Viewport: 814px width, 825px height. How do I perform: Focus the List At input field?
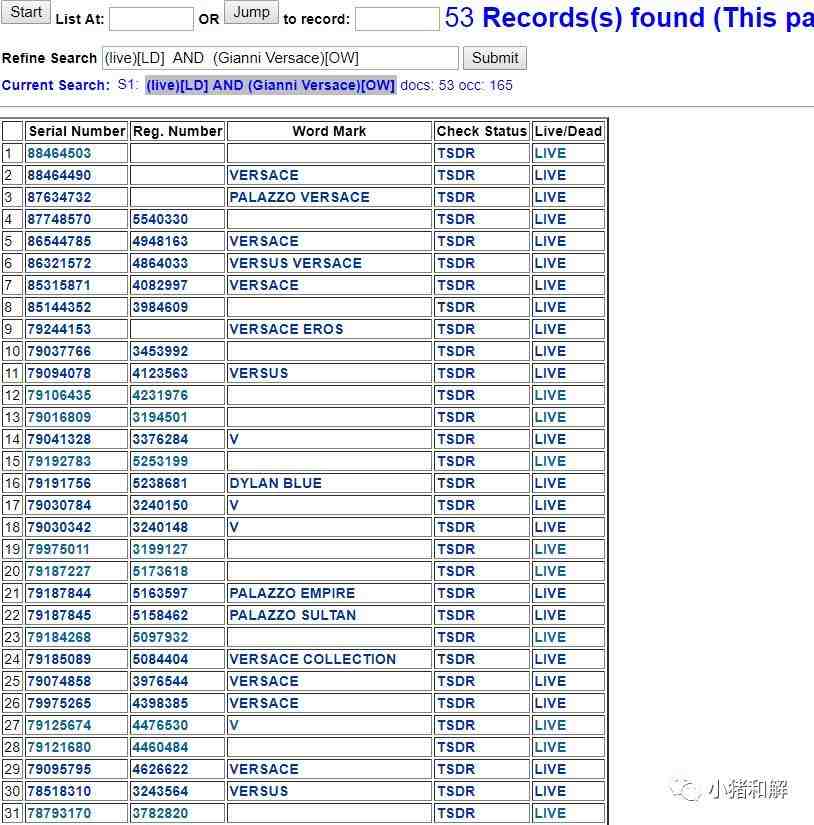[151, 19]
